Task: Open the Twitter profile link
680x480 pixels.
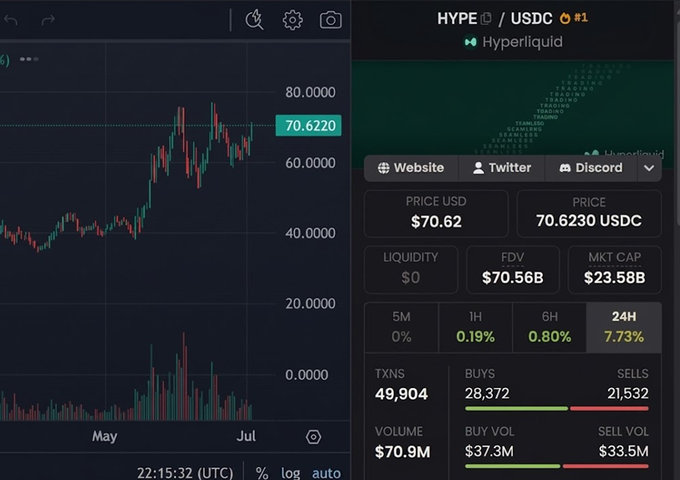Action: tap(502, 168)
